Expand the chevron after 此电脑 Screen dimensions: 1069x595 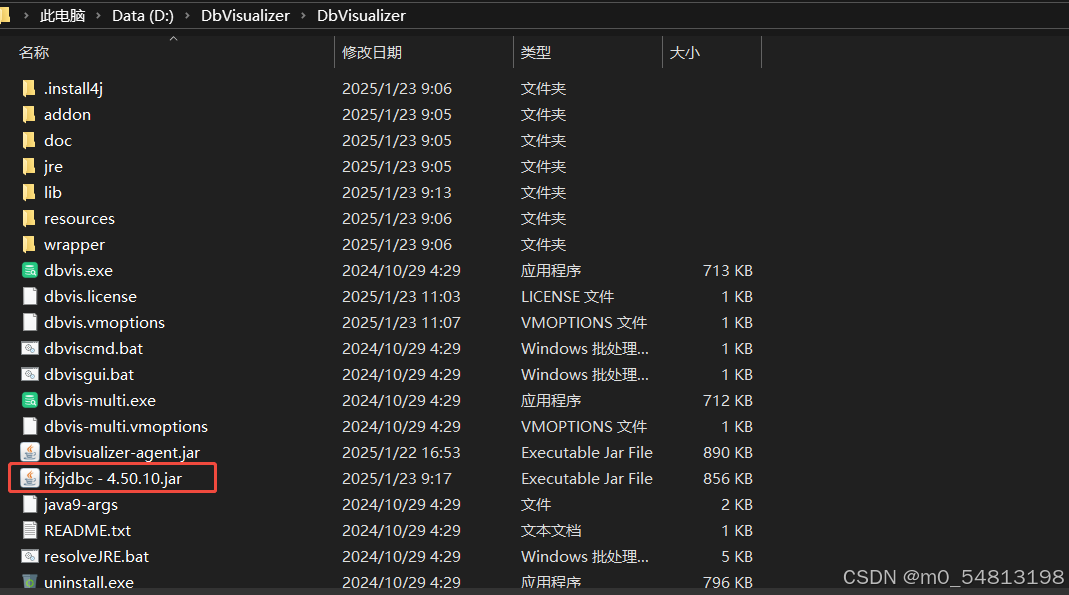tap(98, 15)
